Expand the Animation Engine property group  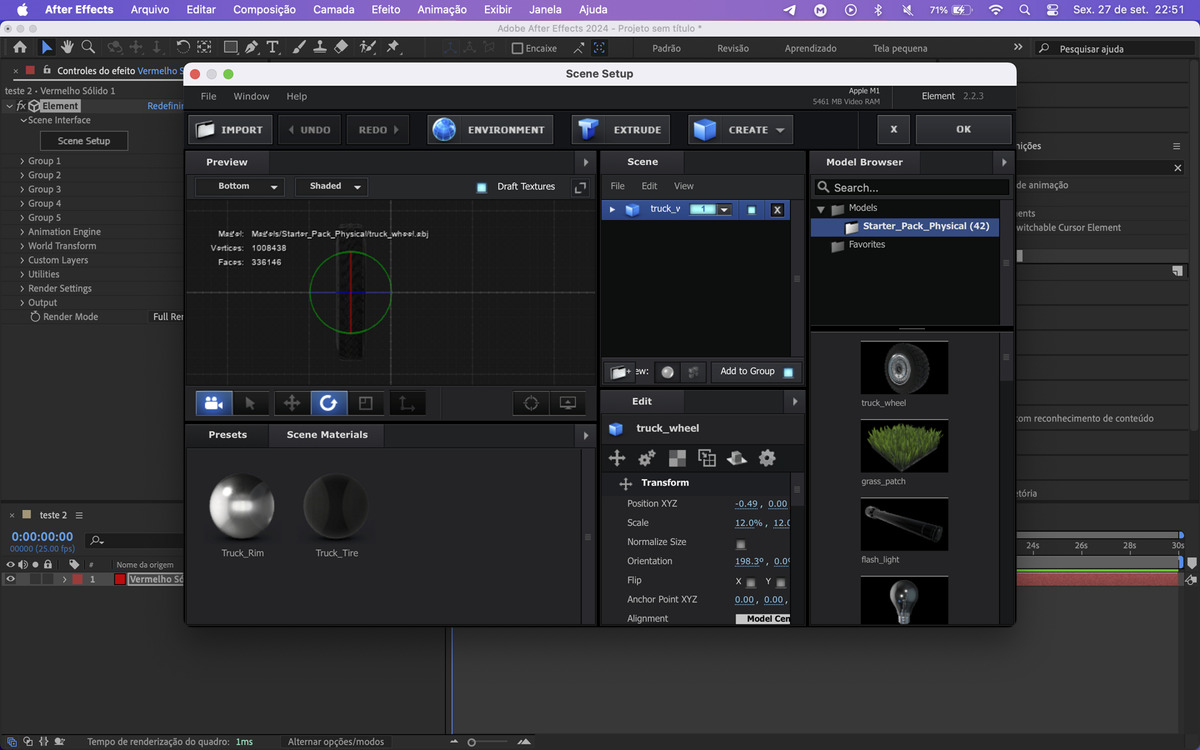click(22, 232)
